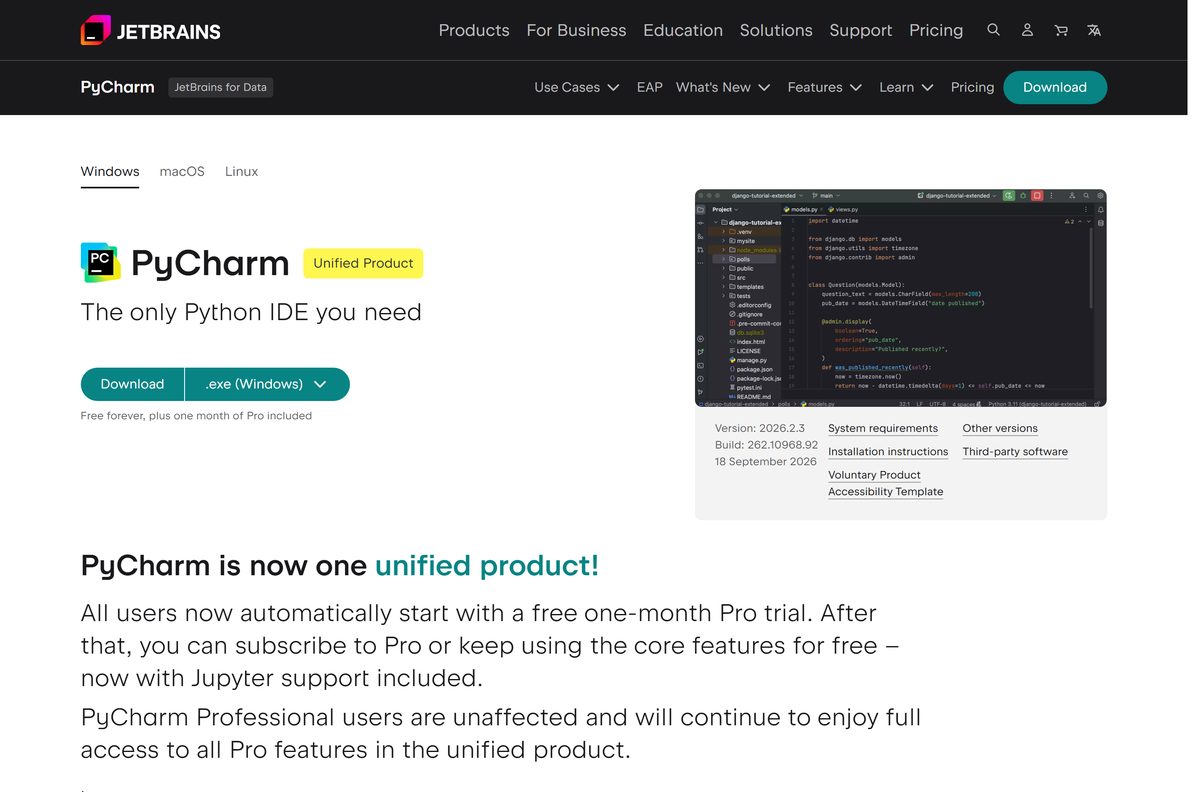
Task: Switch to the Linux tab
Action: [x=241, y=172]
